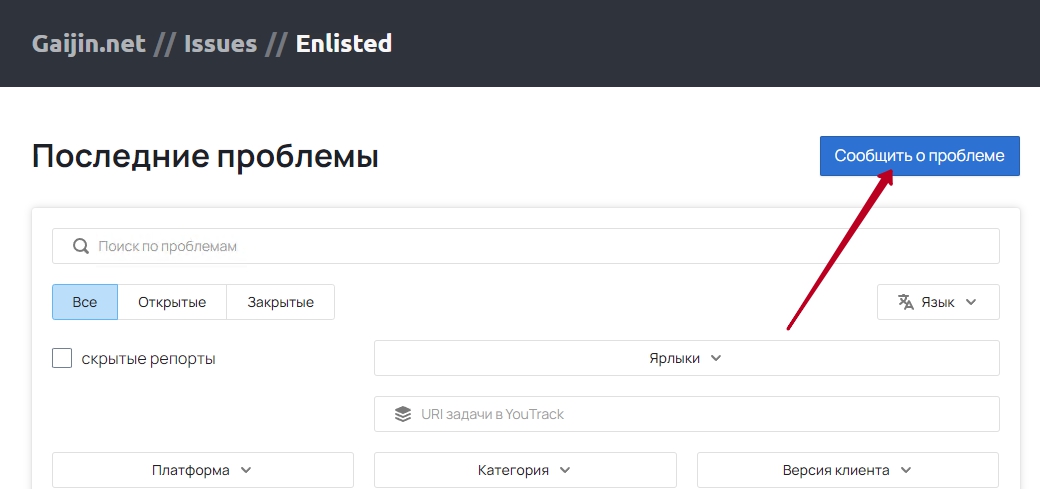Enable the скрытые репорты checkbox
1040x489 pixels.
pyautogui.click(x=62, y=358)
